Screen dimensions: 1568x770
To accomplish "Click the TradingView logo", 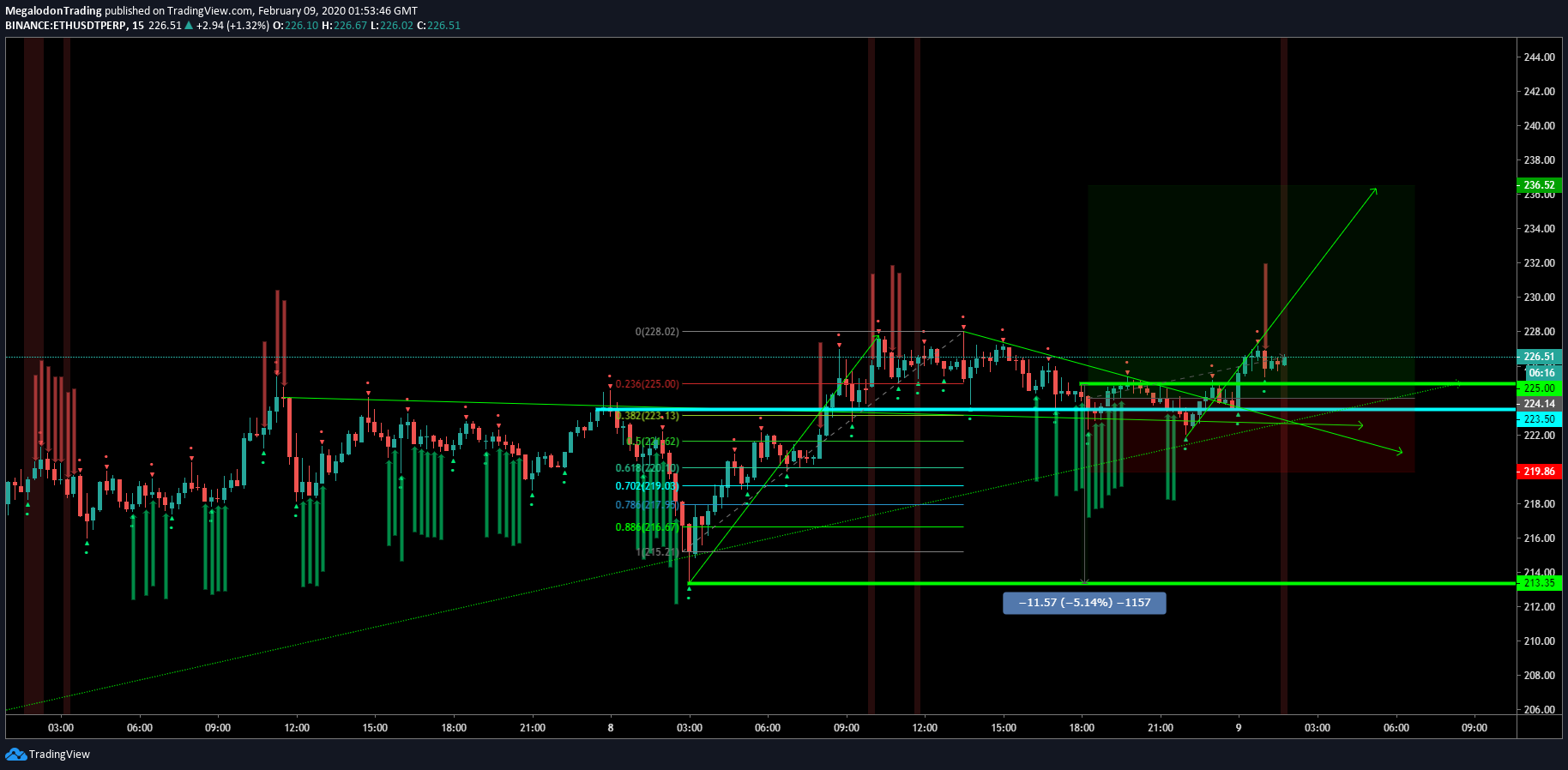I will [48, 755].
